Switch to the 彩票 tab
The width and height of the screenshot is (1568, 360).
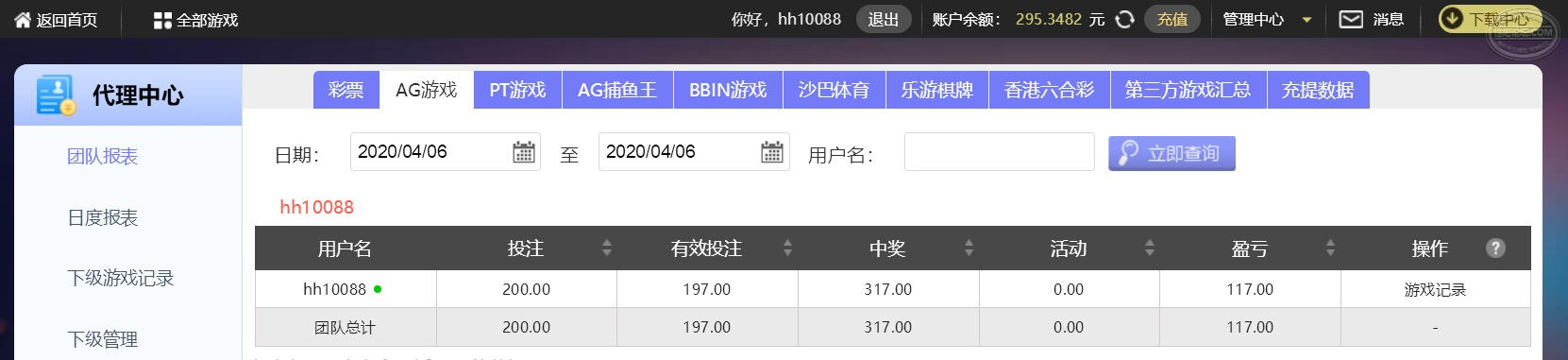(x=346, y=90)
